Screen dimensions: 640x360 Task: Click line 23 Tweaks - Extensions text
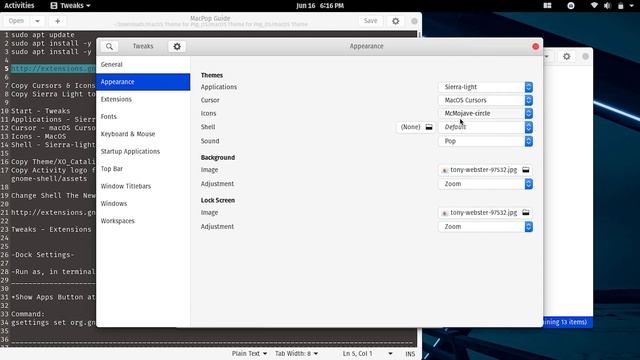tap(51, 229)
